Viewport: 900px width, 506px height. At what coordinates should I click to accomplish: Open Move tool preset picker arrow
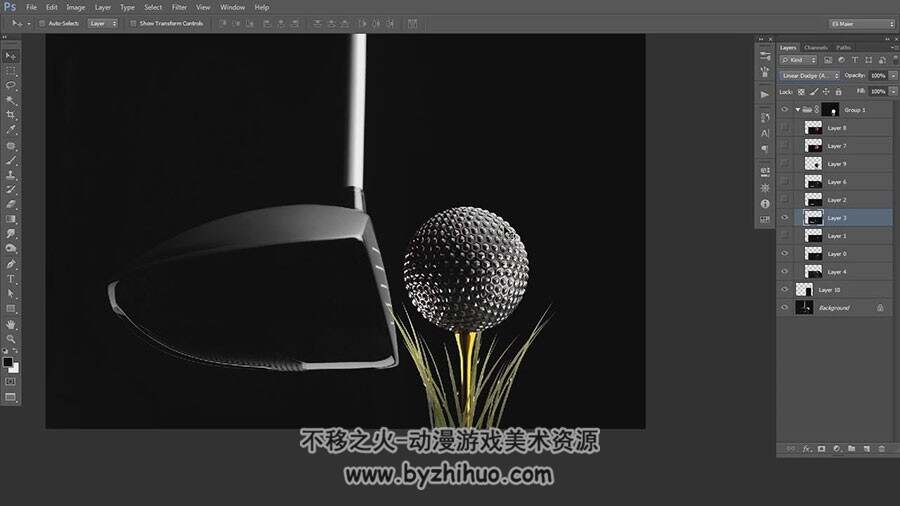pyautogui.click(x=29, y=24)
